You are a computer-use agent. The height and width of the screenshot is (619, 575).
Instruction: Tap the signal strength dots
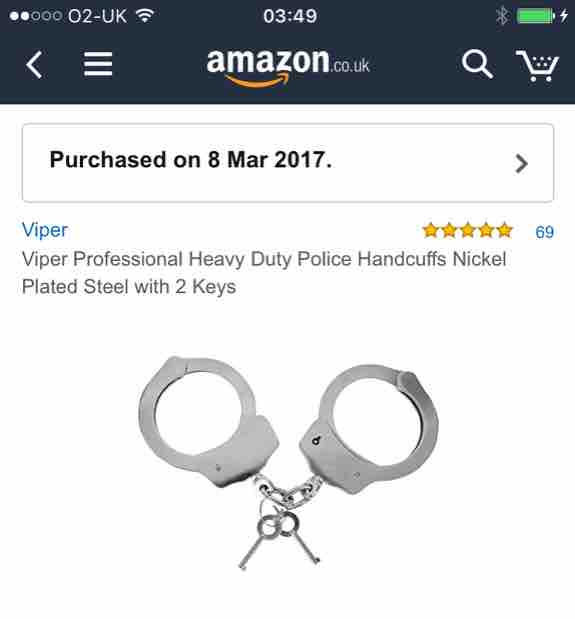(36, 16)
